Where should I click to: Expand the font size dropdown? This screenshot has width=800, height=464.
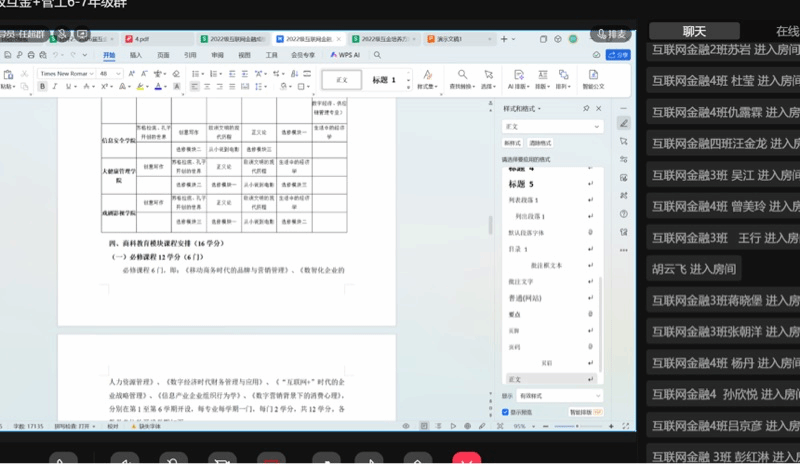tap(119, 73)
